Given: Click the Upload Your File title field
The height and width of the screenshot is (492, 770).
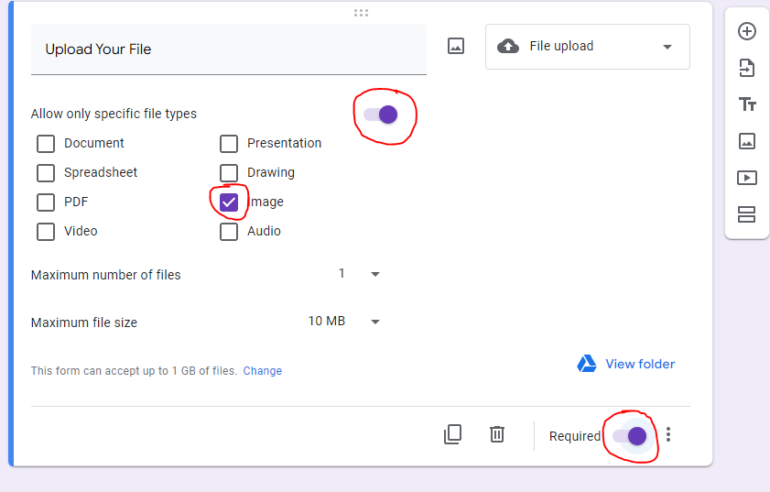Looking at the screenshot, I should tap(228, 49).
